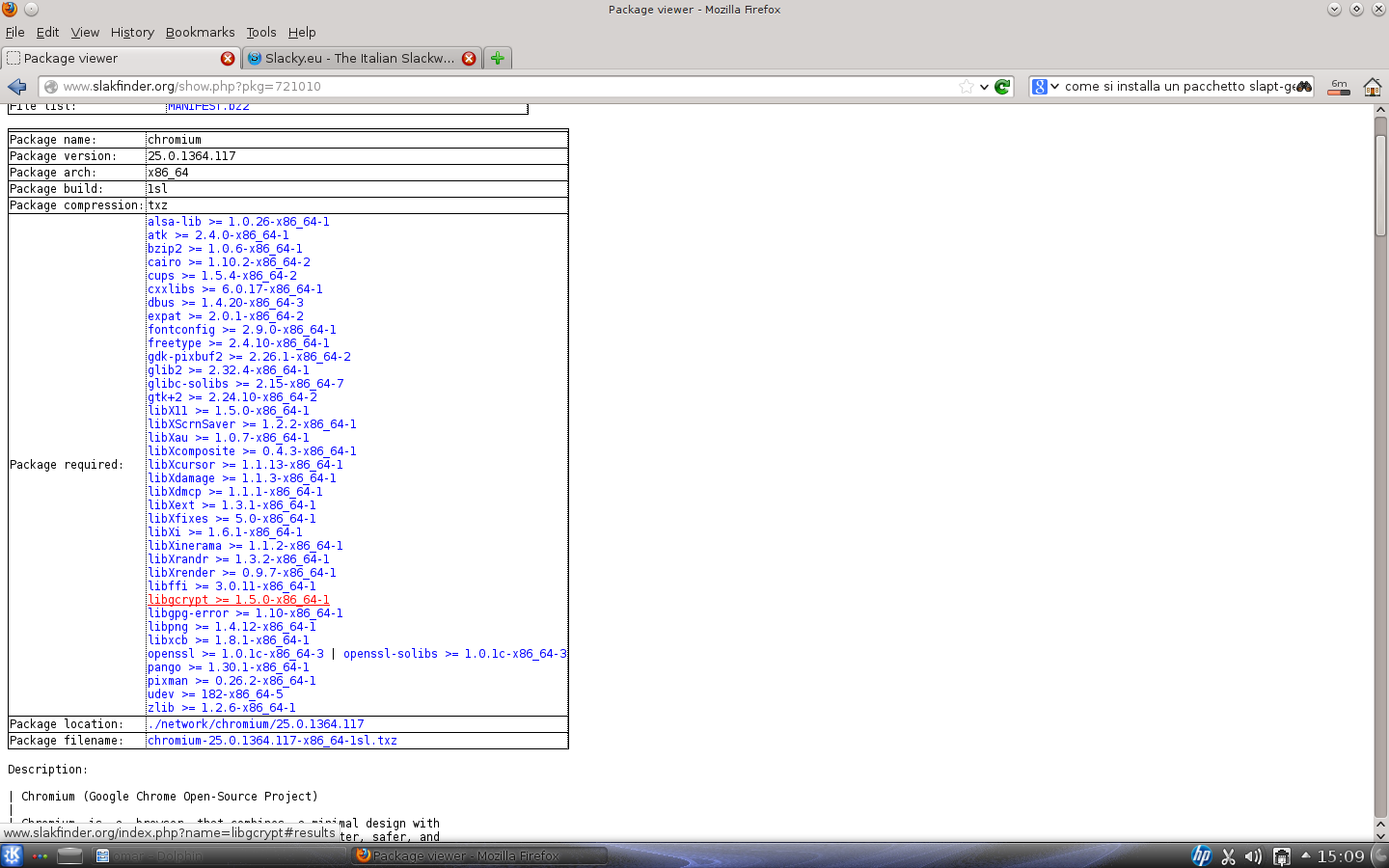Switch to the Package viewer tab
Image resolution: width=1389 pixels, height=868 pixels.
(x=122, y=58)
